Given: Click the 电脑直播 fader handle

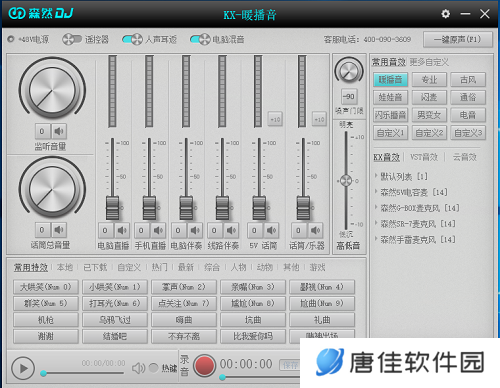Looking at the screenshot, I should point(113,208).
